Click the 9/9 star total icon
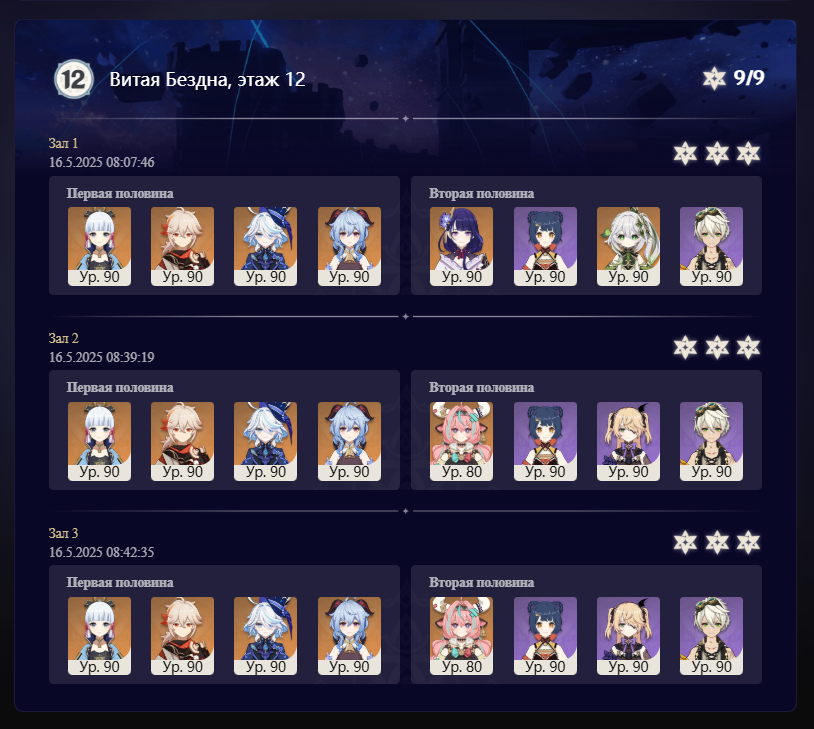This screenshot has width=814, height=729. pyautogui.click(x=714, y=79)
